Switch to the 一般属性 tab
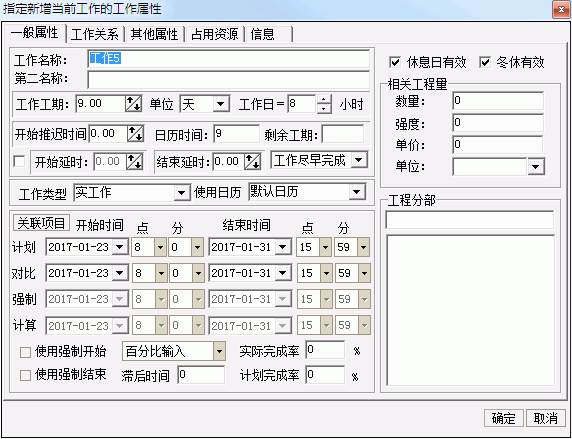The image size is (572, 439). click(34, 33)
